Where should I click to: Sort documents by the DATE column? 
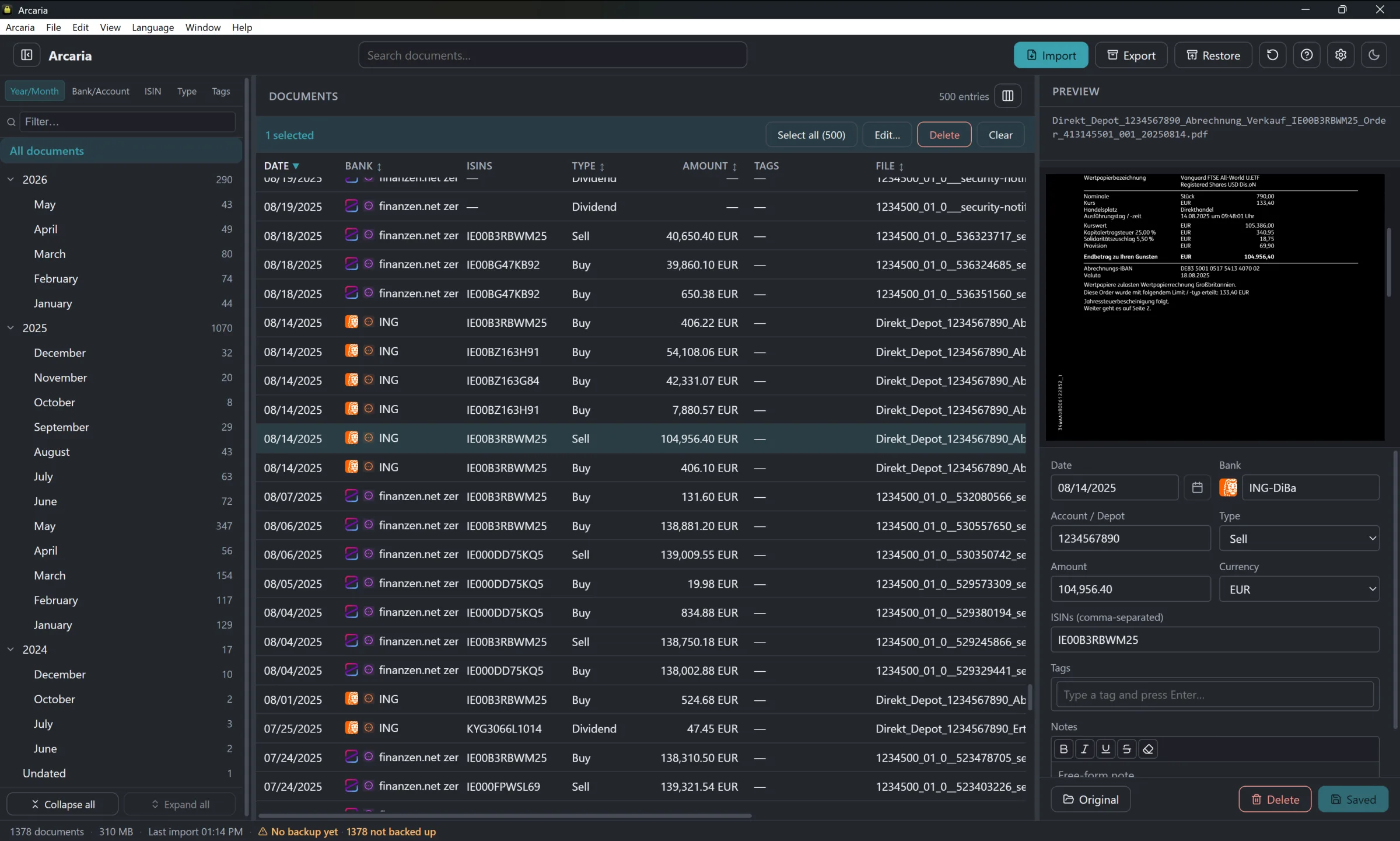pyautogui.click(x=281, y=166)
